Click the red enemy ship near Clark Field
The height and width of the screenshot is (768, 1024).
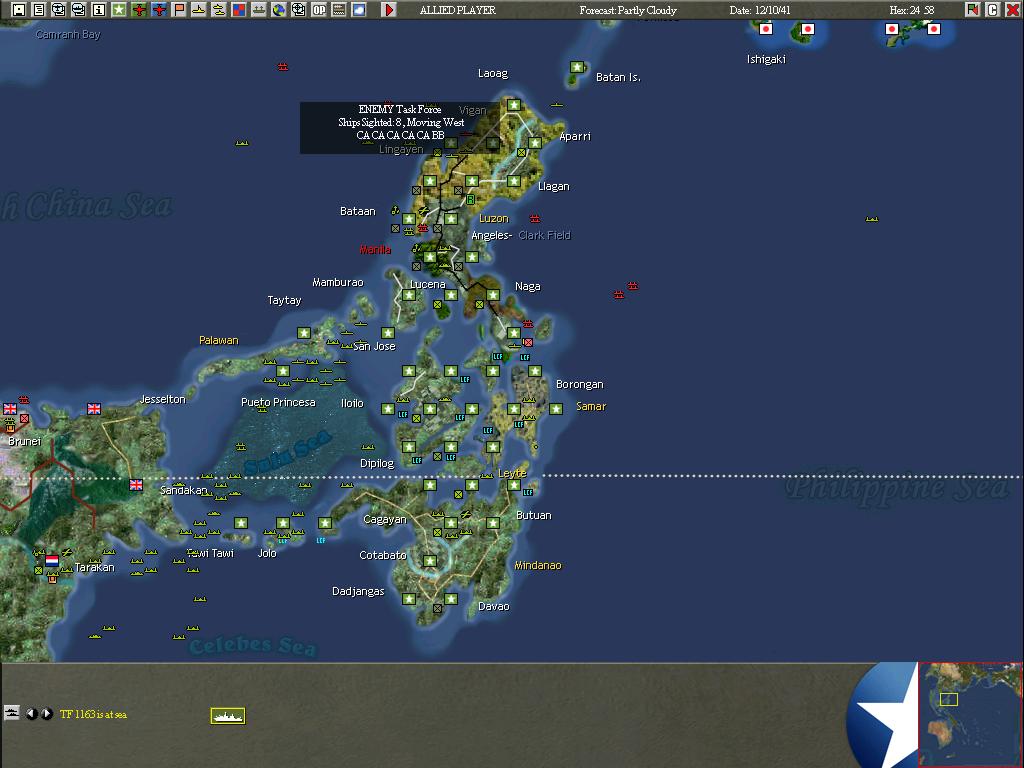[535, 218]
